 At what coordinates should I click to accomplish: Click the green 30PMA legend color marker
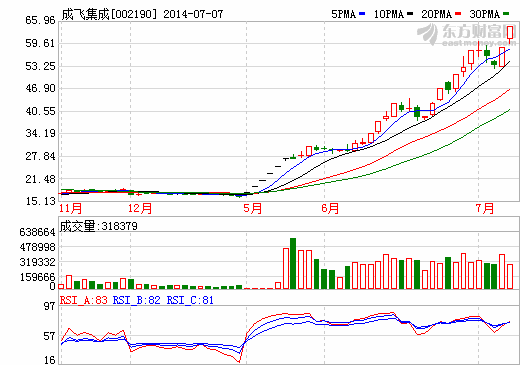(x=506, y=14)
